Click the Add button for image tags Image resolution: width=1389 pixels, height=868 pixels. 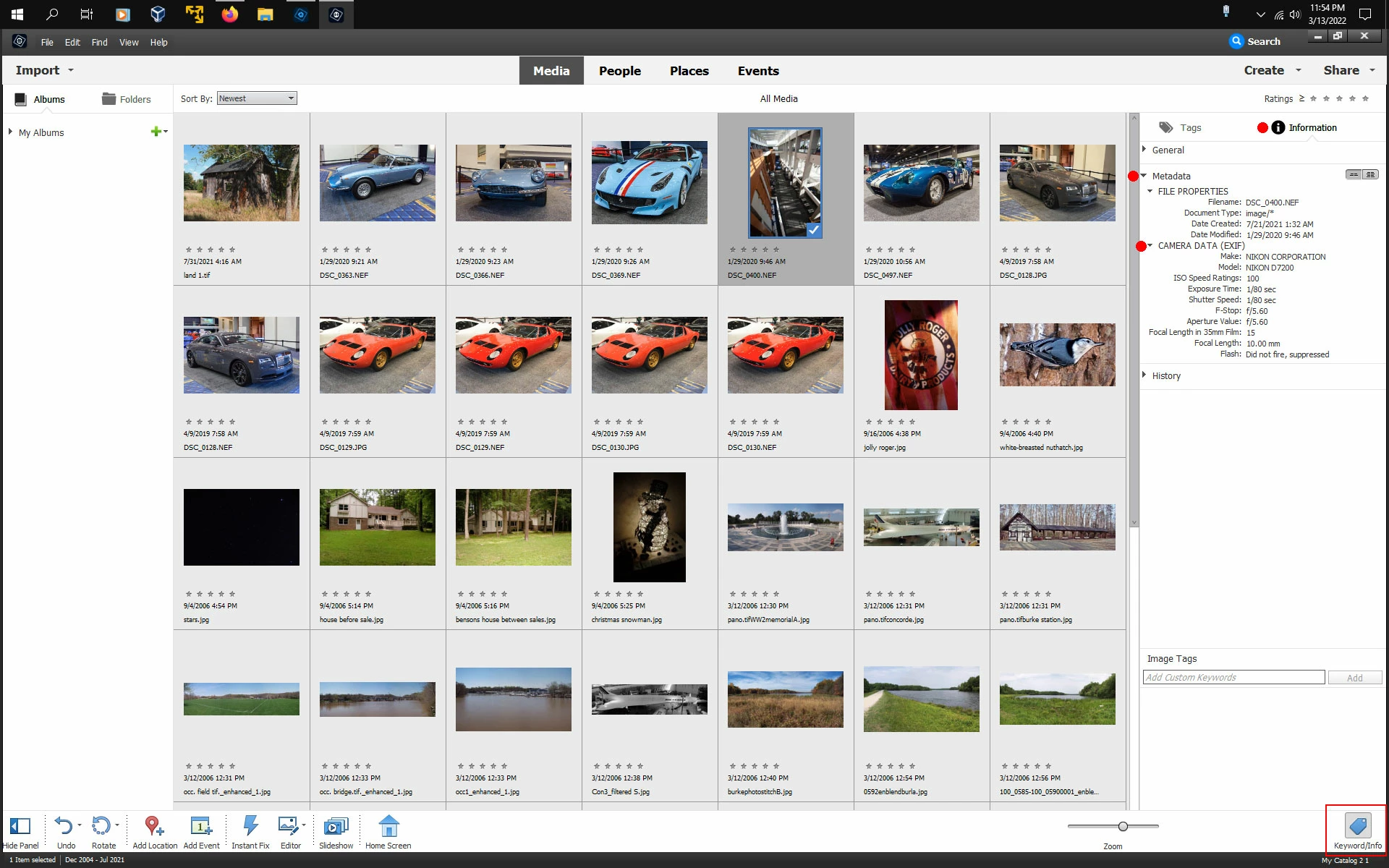[x=1354, y=678]
